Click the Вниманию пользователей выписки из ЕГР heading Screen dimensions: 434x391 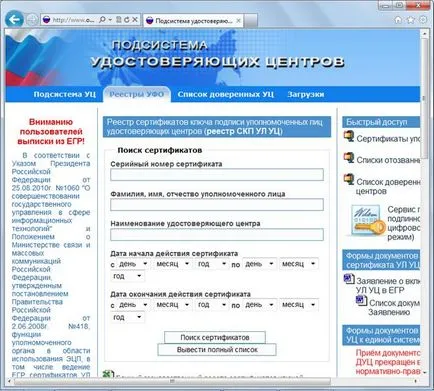(x=51, y=132)
